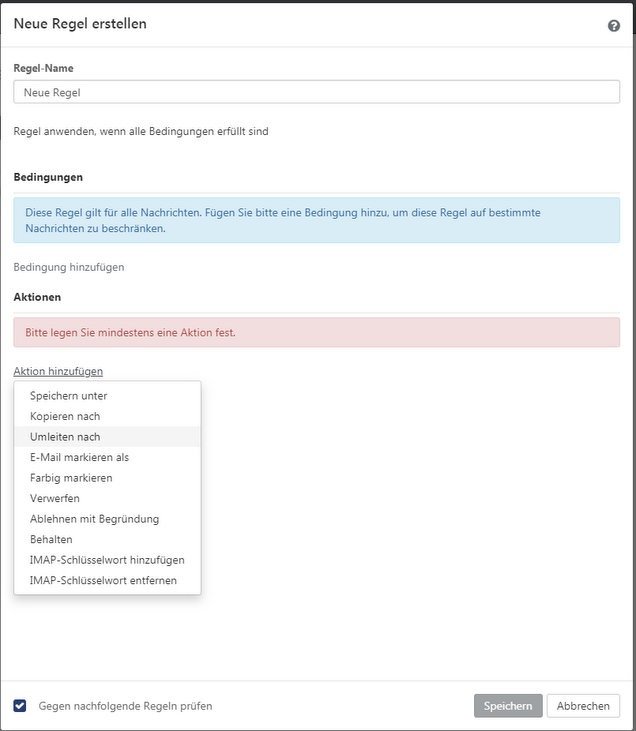636x731 pixels.
Task: Open the "Aktion hinzufügen" dropdown
Action: [x=58, y=371]
